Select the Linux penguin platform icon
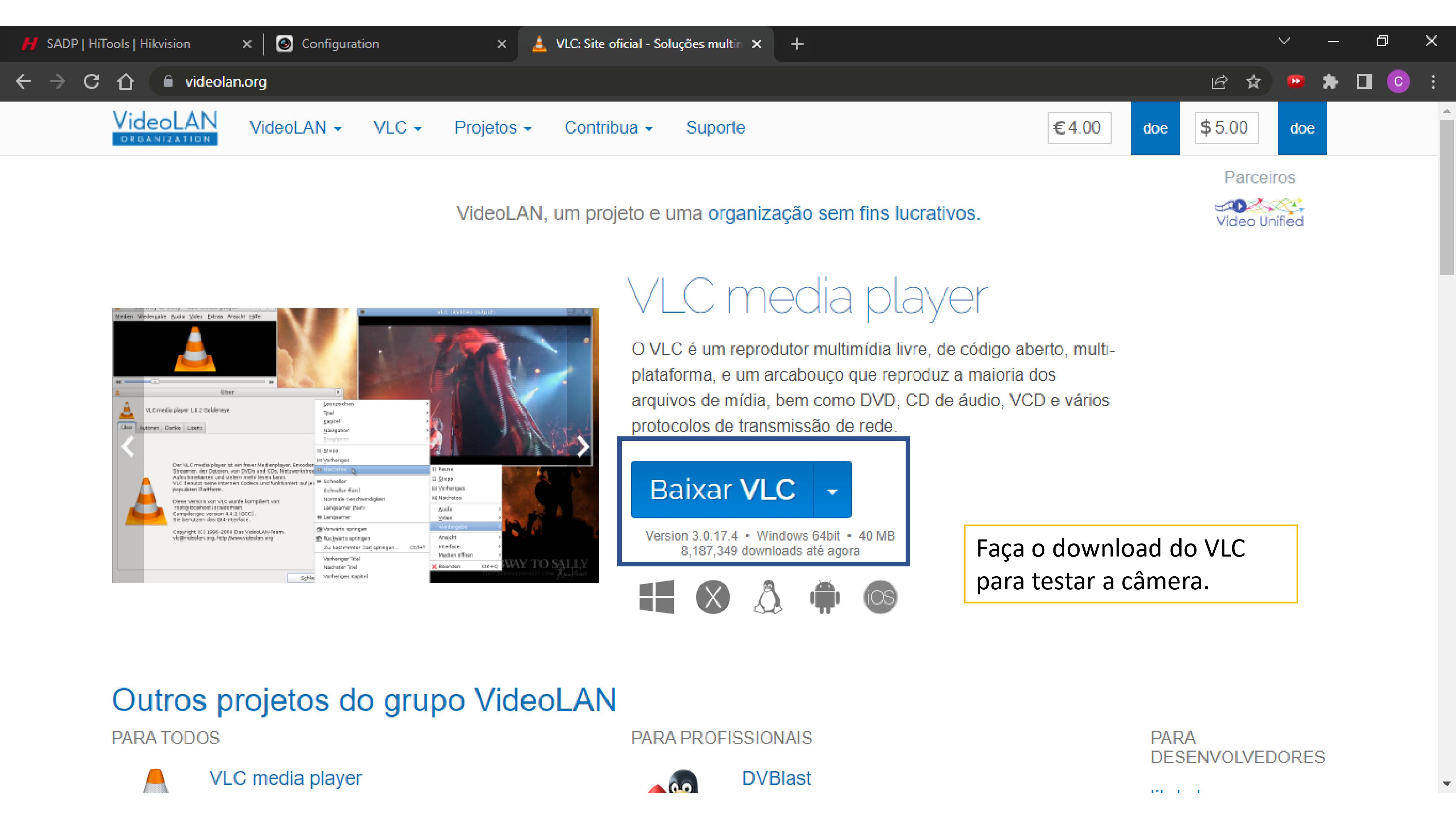This screenshot has width=1456, height=819. tap(768, 597)
